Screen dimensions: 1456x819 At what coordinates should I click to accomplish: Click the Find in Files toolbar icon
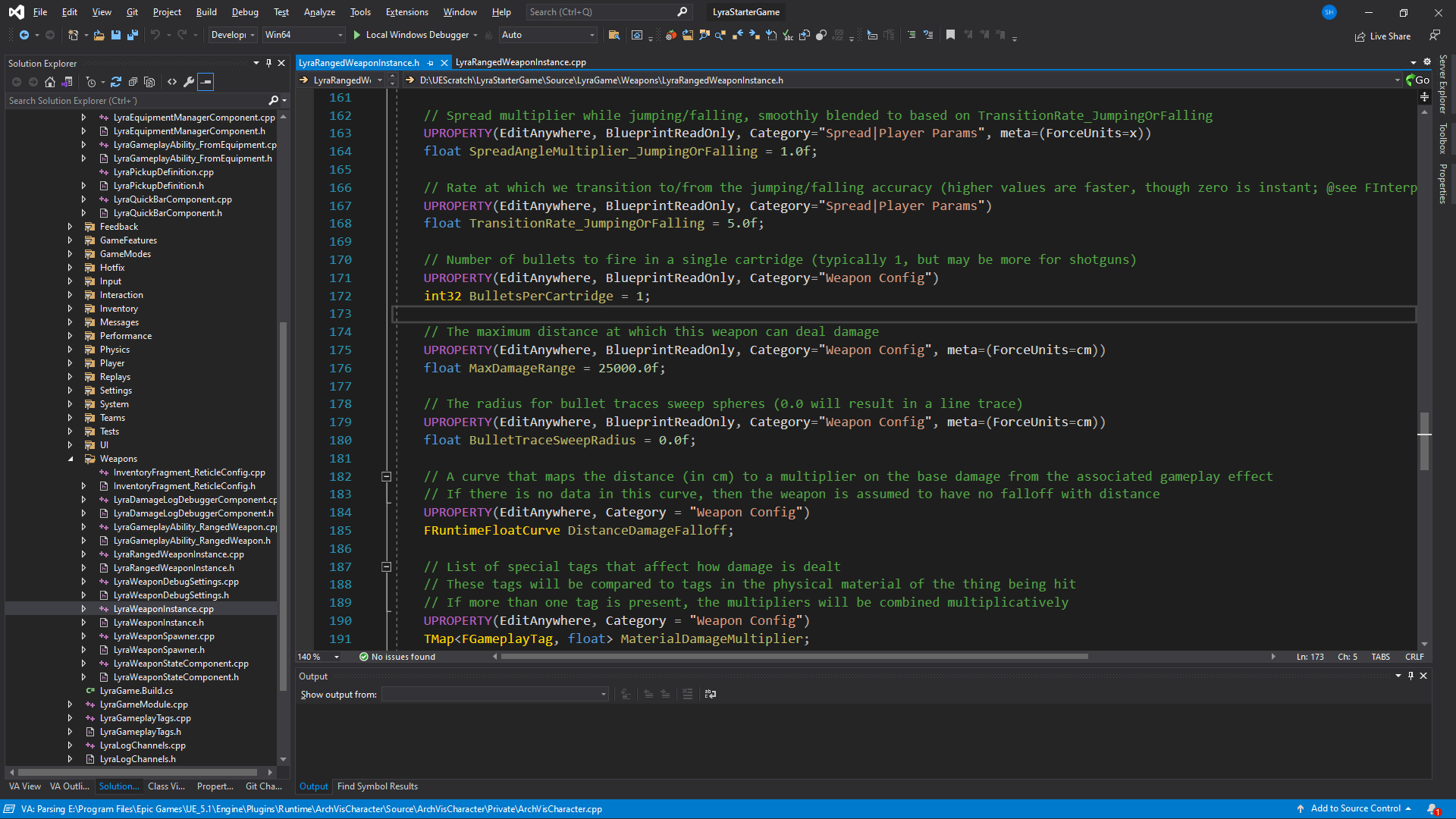pos(614,35)
